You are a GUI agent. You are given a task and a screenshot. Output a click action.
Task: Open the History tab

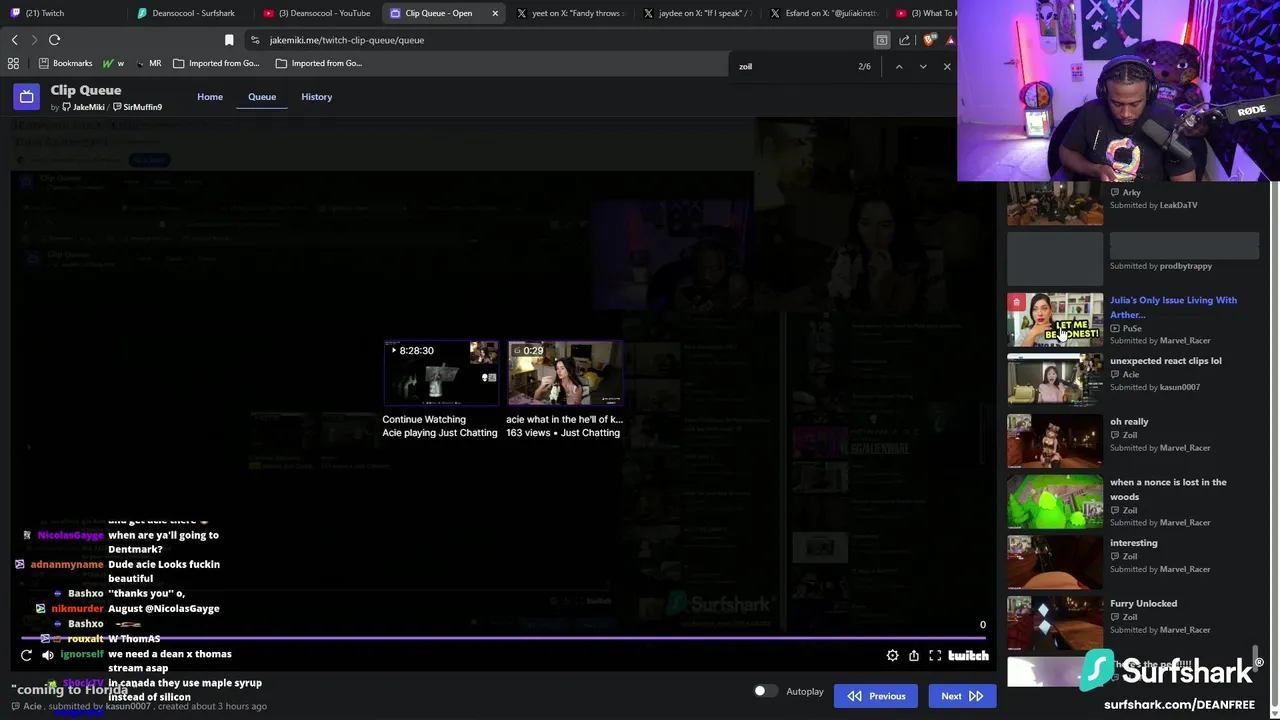(x=316, y=97)
